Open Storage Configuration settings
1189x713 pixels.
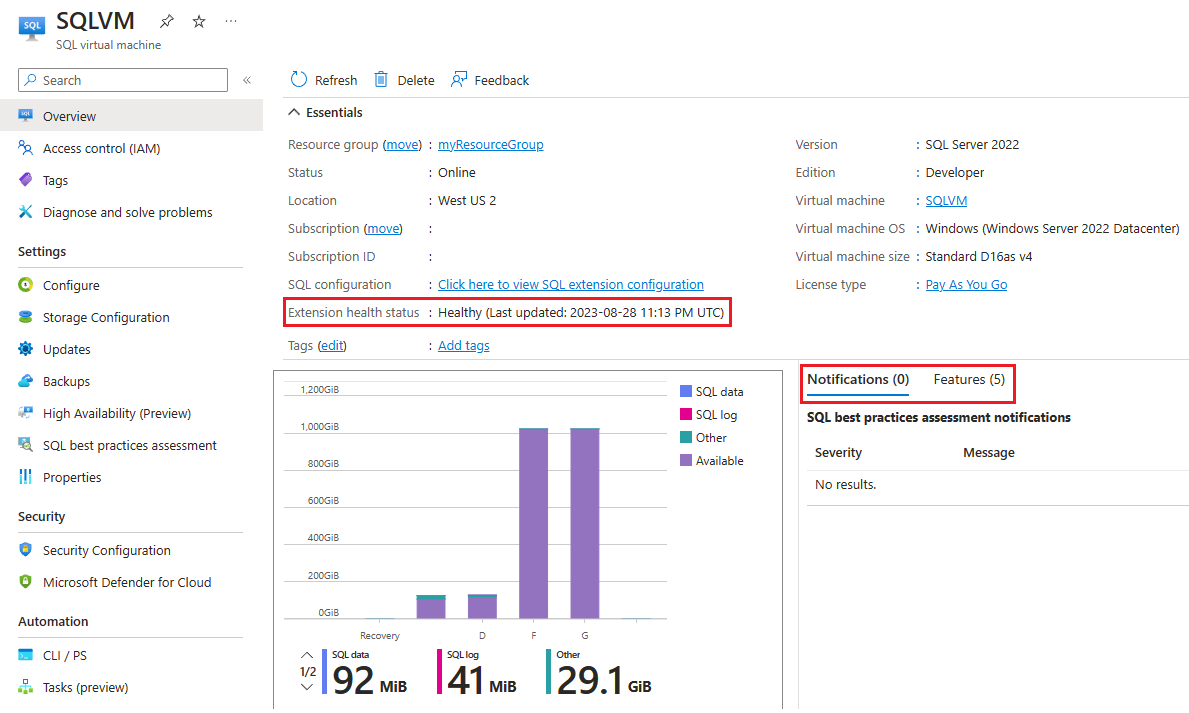[106, 317]
